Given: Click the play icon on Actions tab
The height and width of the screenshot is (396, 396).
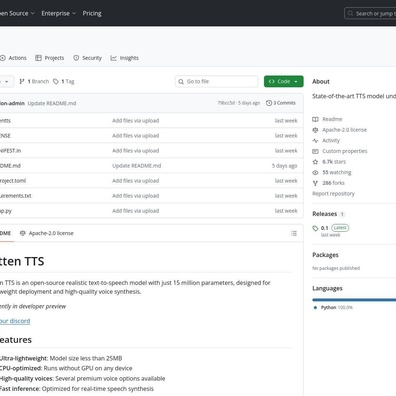Looking at the screenshot, I should (x=3, y=58).
